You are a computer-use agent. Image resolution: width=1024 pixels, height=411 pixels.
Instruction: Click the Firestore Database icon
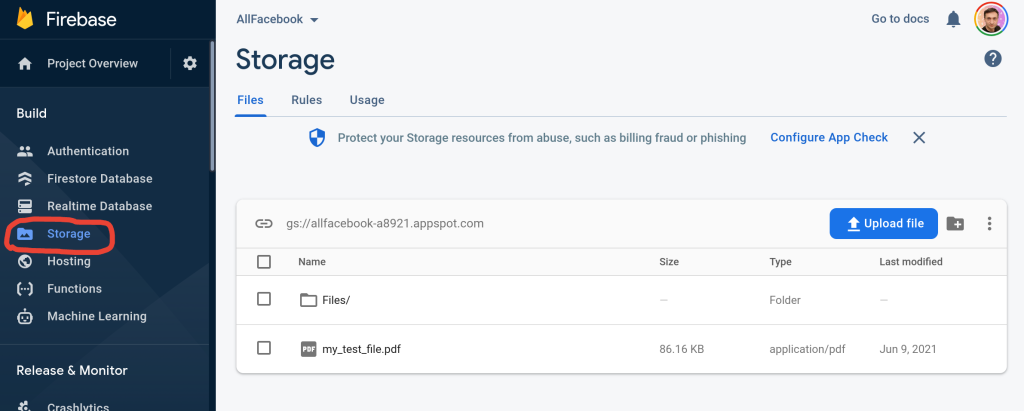coord(25,178)
